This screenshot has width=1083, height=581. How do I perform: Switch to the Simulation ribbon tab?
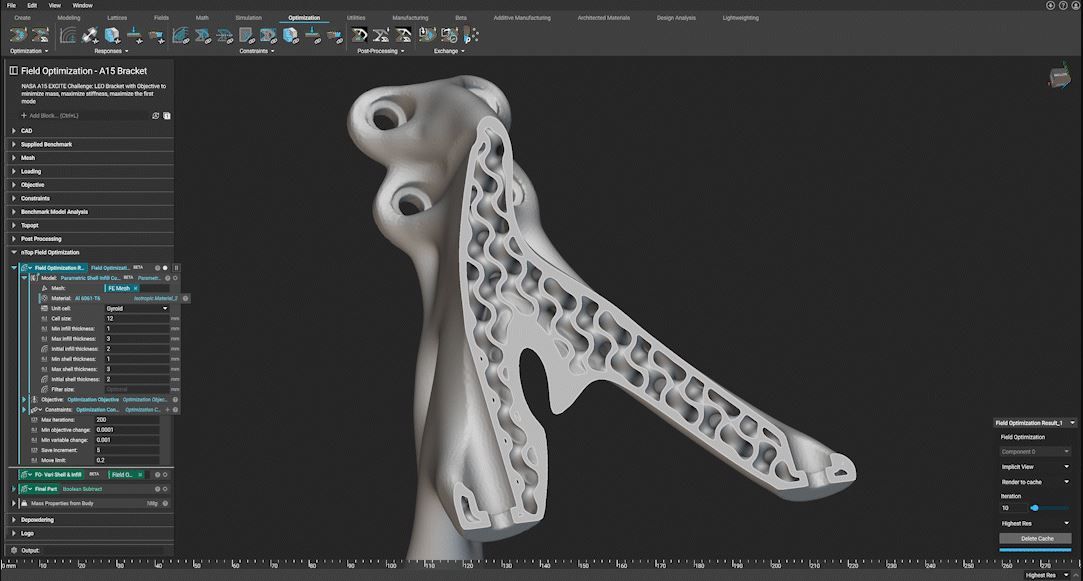point(248,17)
